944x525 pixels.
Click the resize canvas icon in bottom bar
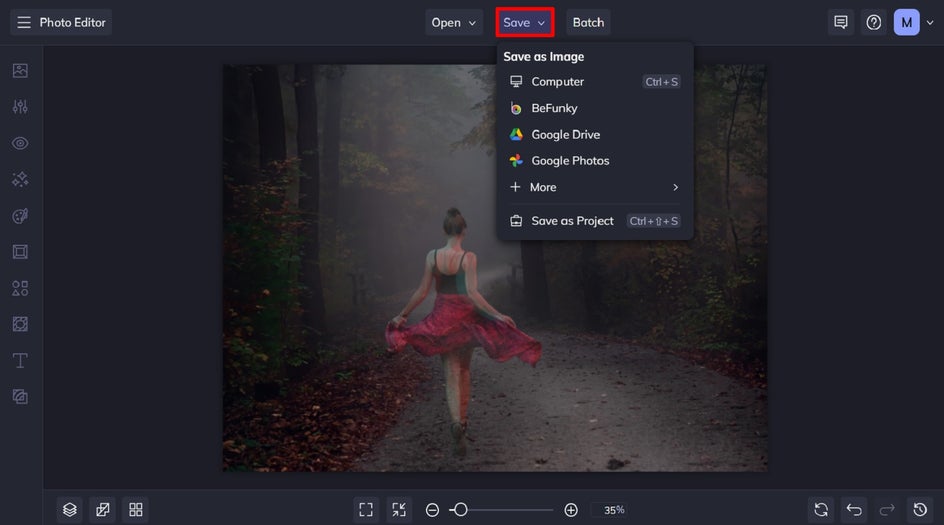[x=103, y=510]
